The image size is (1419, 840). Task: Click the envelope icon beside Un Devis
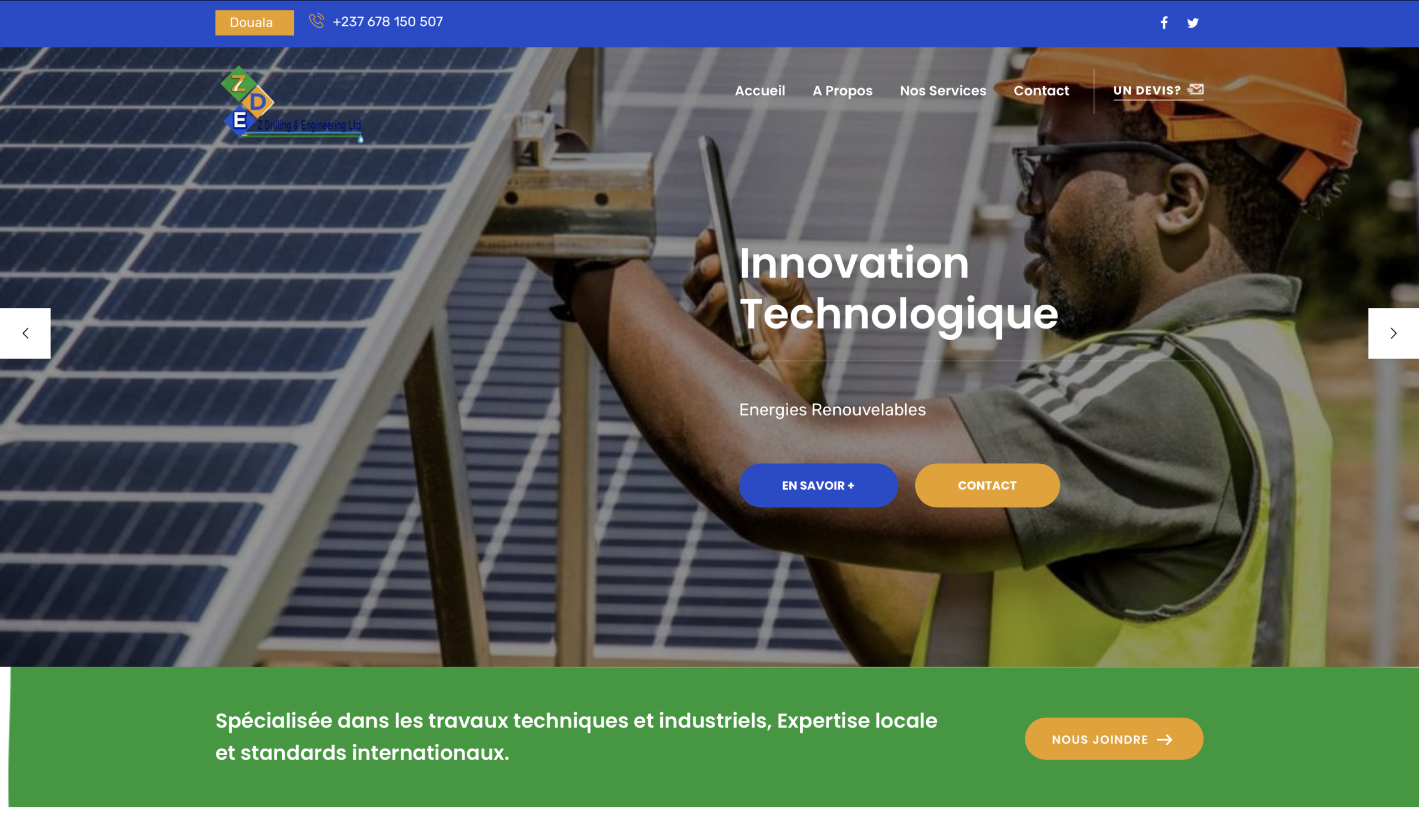1195,89
